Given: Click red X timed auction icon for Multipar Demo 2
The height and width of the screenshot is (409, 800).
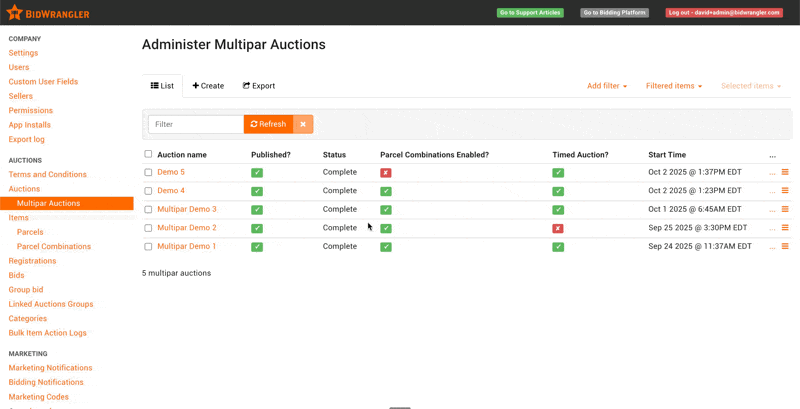Looking at the screenshot, I should pos(558,228).
